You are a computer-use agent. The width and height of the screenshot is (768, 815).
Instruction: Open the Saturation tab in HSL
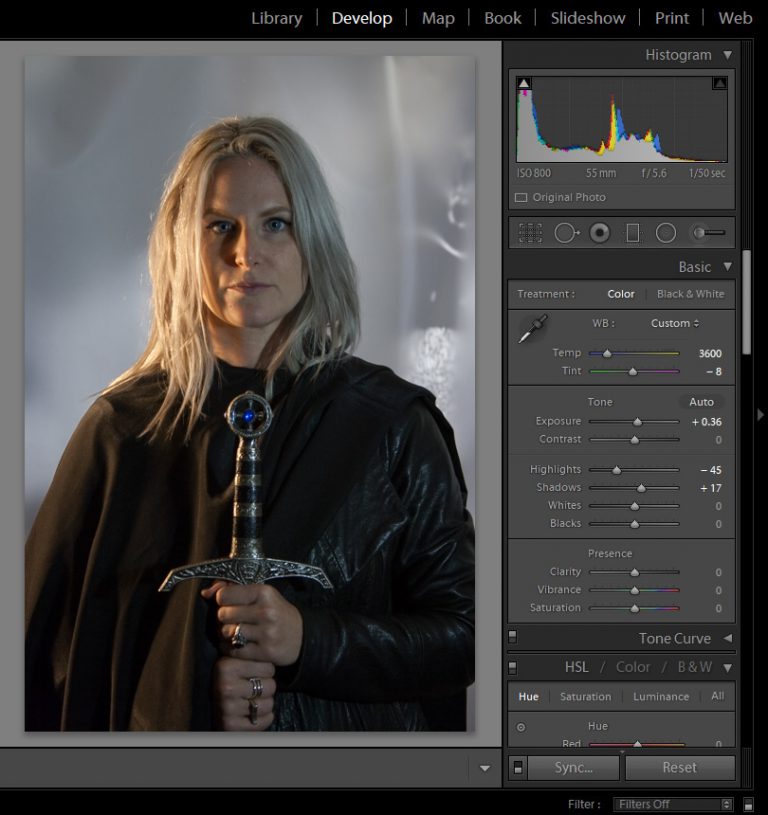tap(585, 696)
